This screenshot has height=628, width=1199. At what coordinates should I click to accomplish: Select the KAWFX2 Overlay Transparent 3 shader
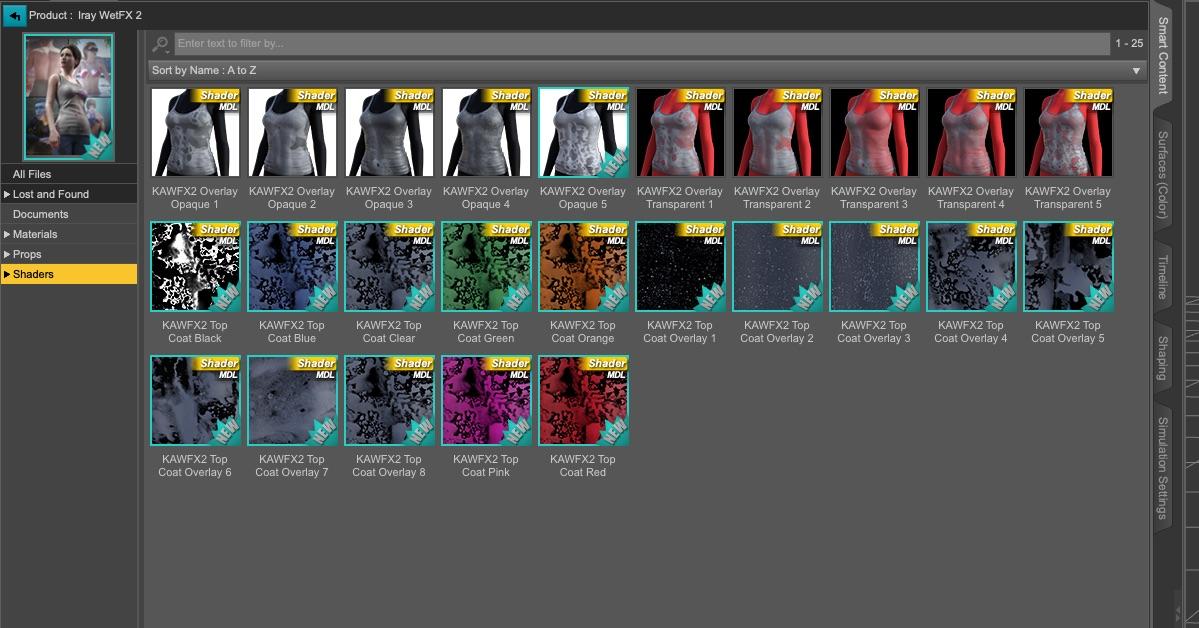pos(875,132)
